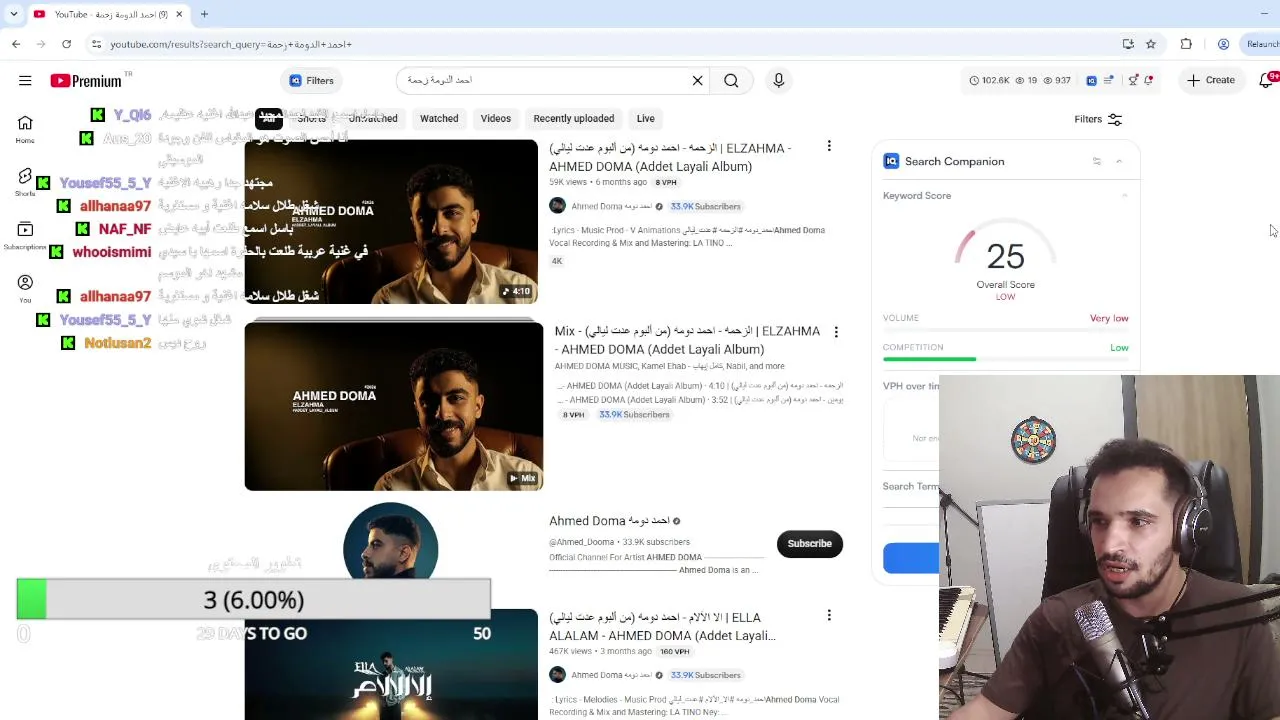Open channel avatar beside ELLA ALALAM video
This screenshot has height=720, width=1280.
557,675
